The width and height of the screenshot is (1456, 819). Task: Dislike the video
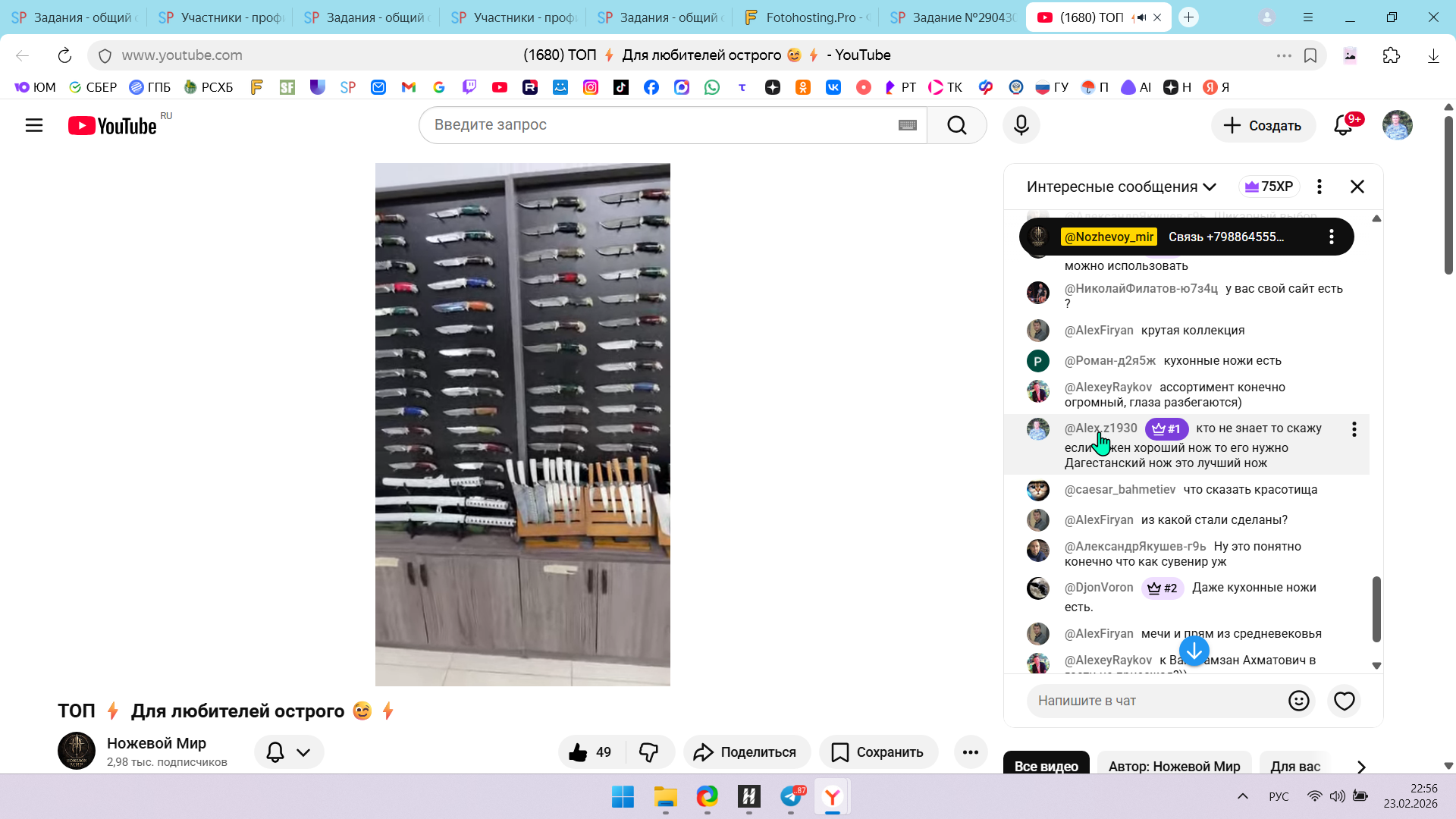click(649, 752)
